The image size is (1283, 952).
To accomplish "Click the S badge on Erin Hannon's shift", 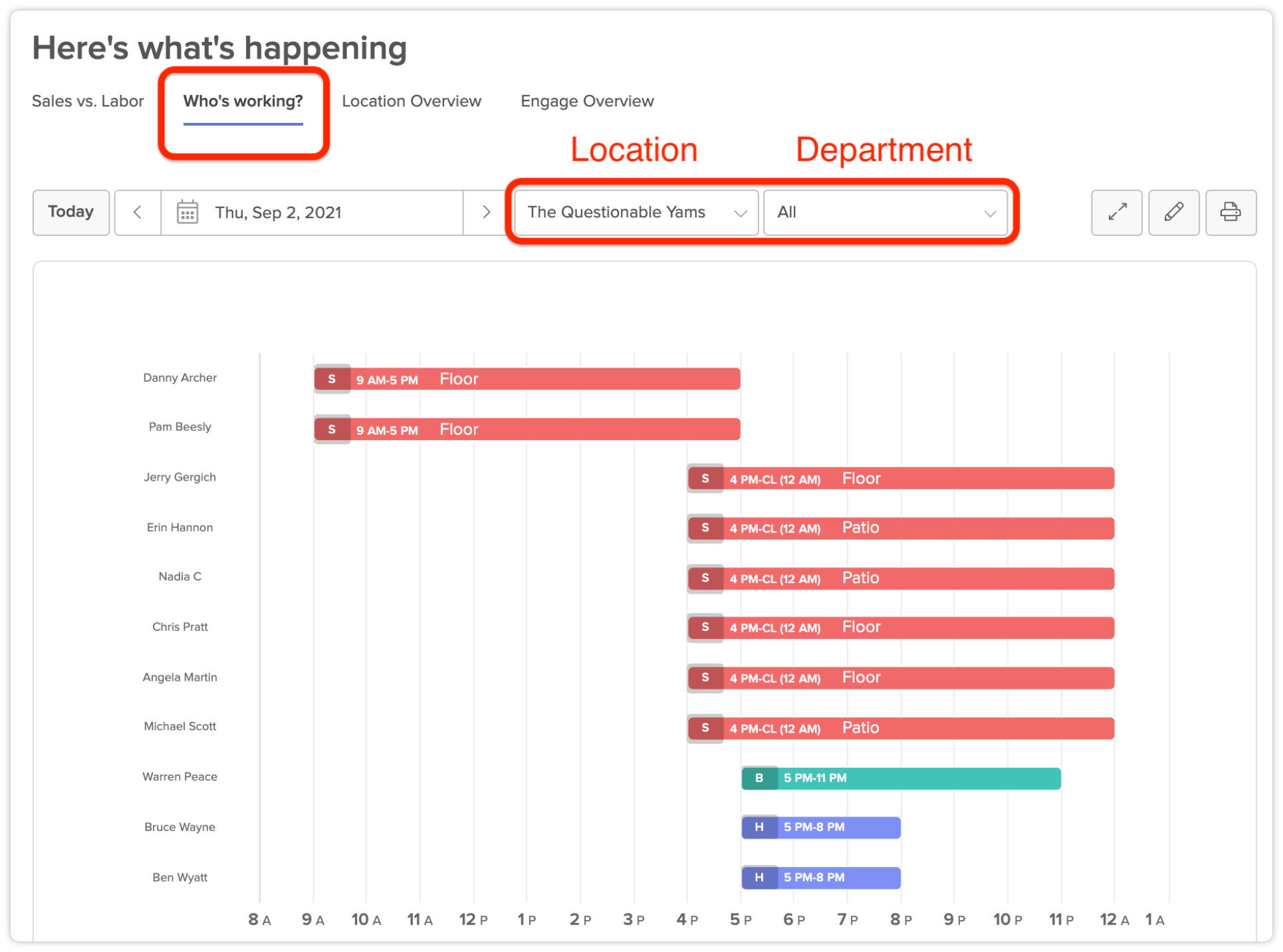I will click(x=705, y=528).
